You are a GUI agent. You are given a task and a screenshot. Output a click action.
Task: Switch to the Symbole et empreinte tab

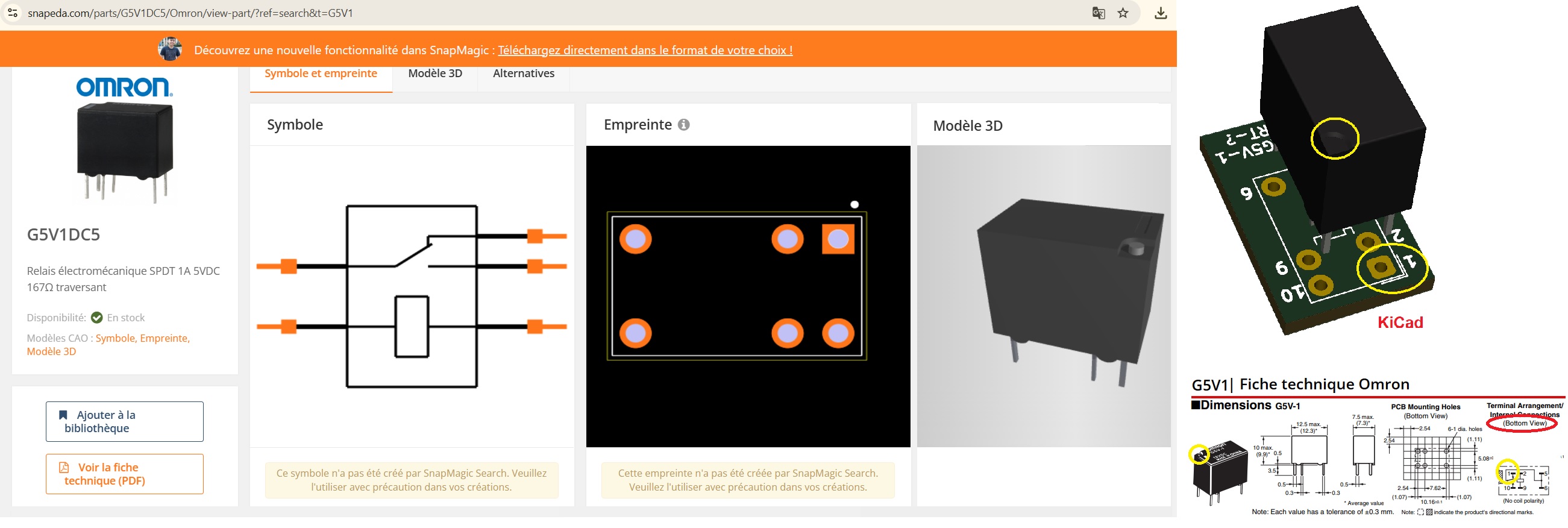tap(321, 74)
